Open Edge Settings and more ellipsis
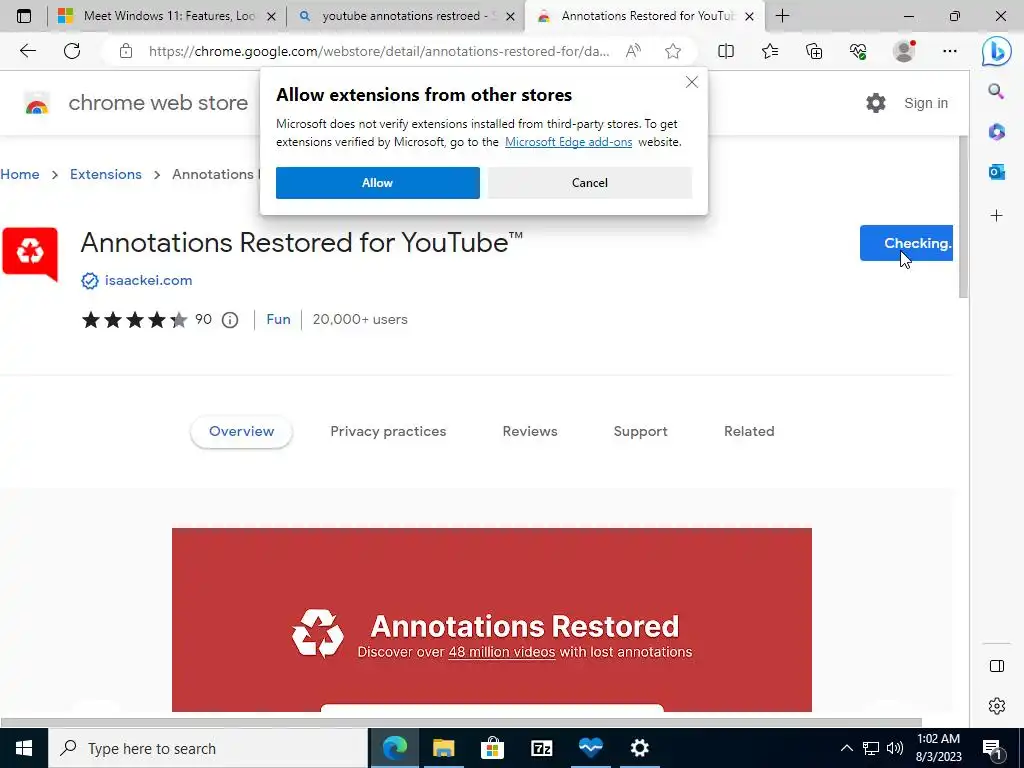The width and height of the screenshot is (1024, 768). pyautogui.click(x=950, y=51)
